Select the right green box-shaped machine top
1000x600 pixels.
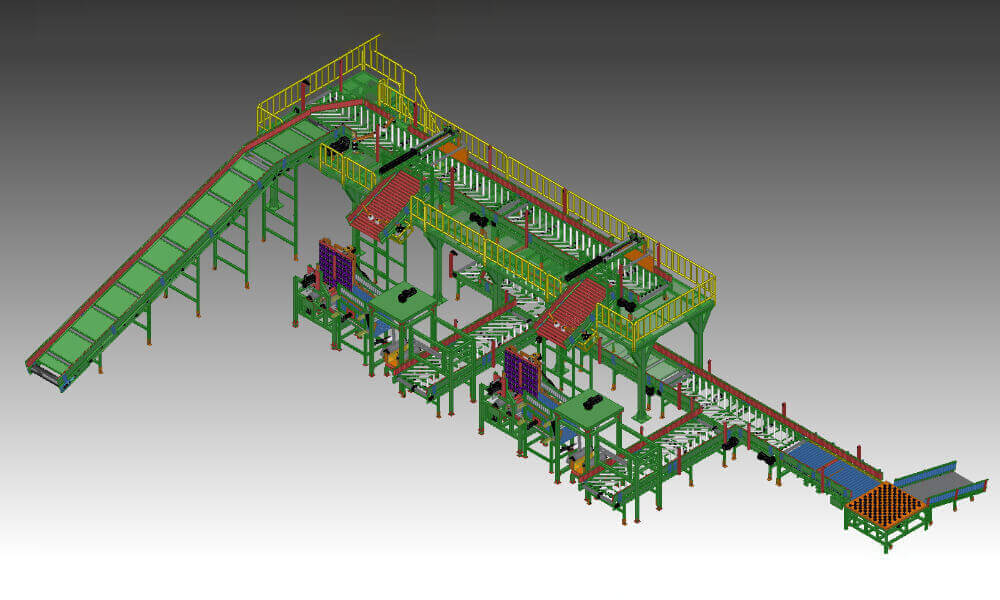589,408
